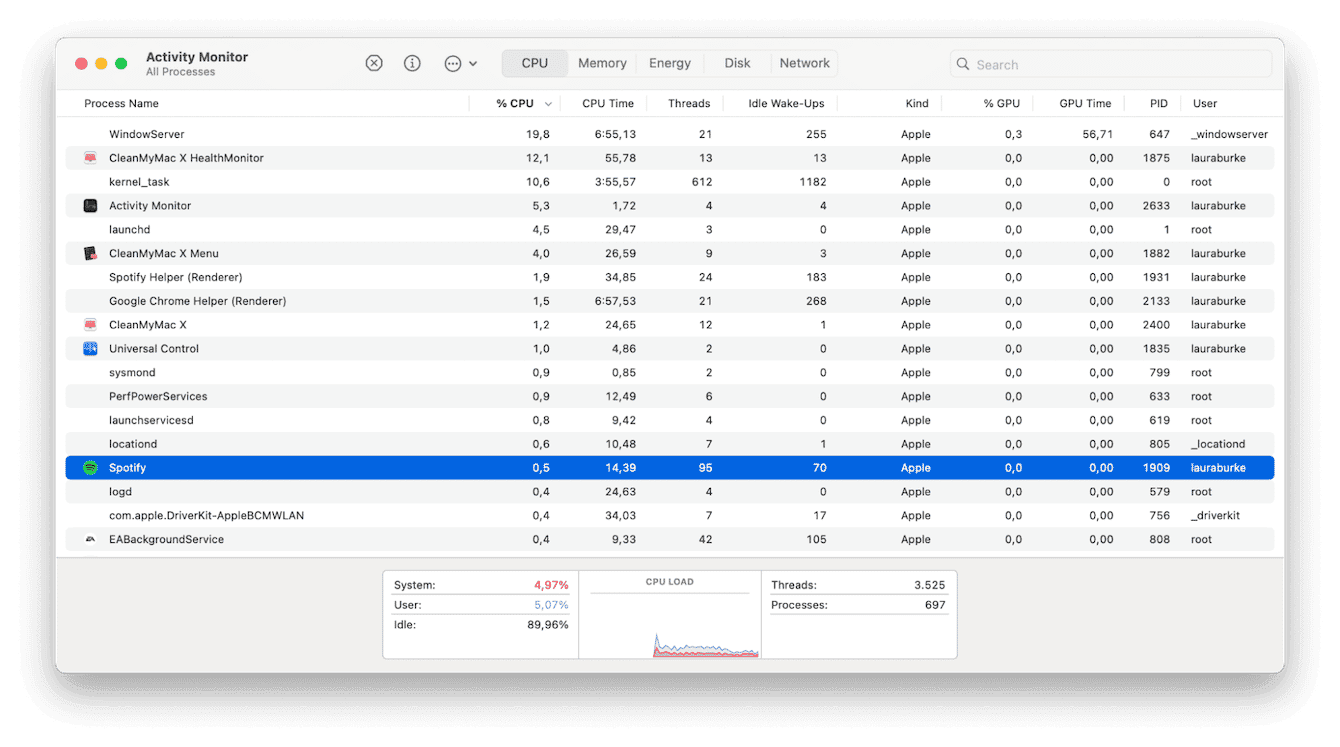Viewport: 1340px width, 747px height.
Task: Click the quit process (X) icon
Action: (374, 62)
